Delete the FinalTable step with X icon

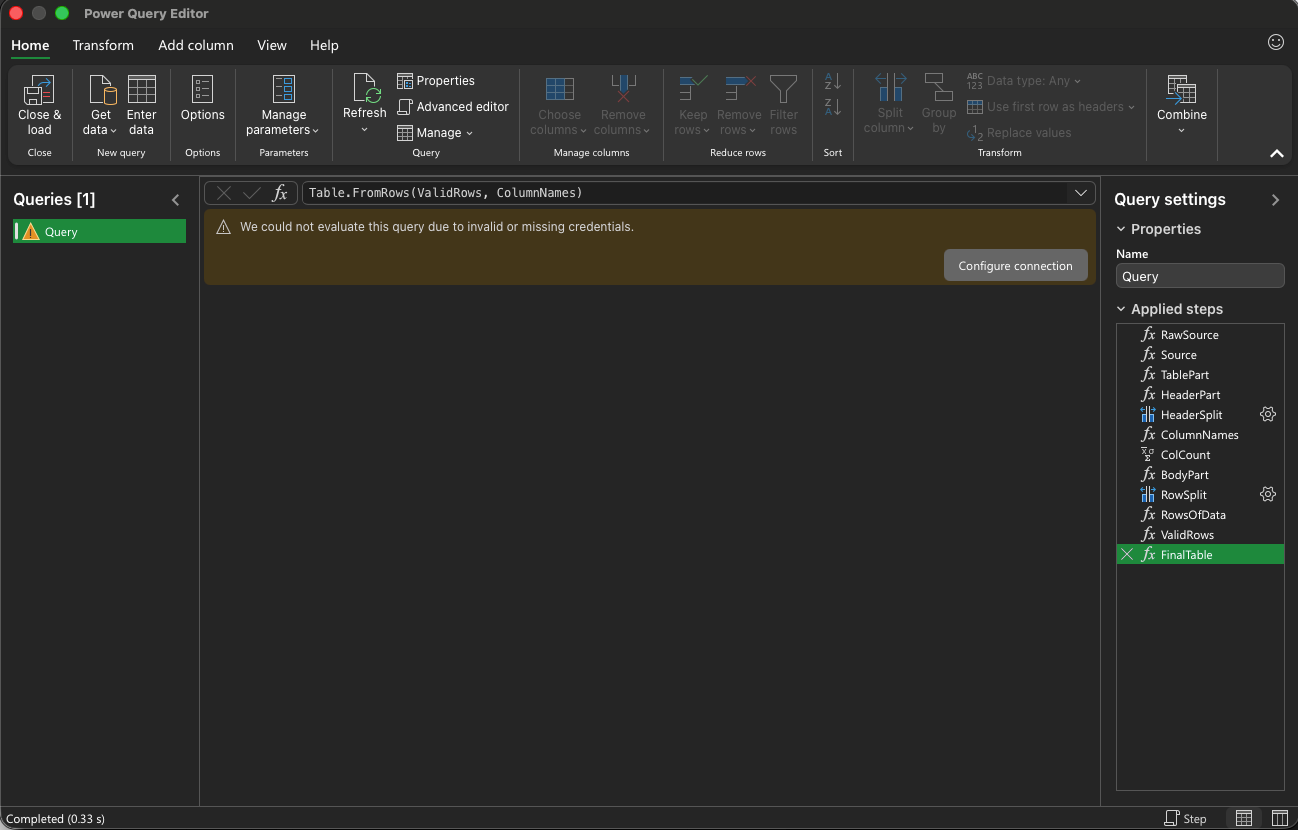point(1128,555)
